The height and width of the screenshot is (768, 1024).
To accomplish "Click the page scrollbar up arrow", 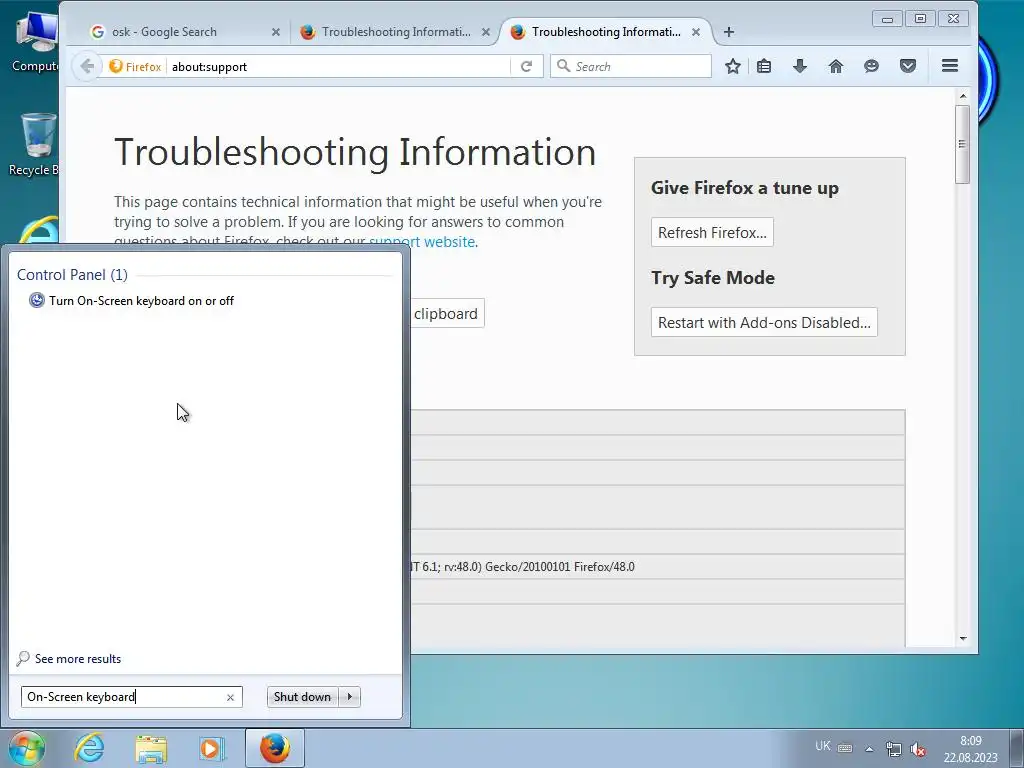I will point(963,96).
